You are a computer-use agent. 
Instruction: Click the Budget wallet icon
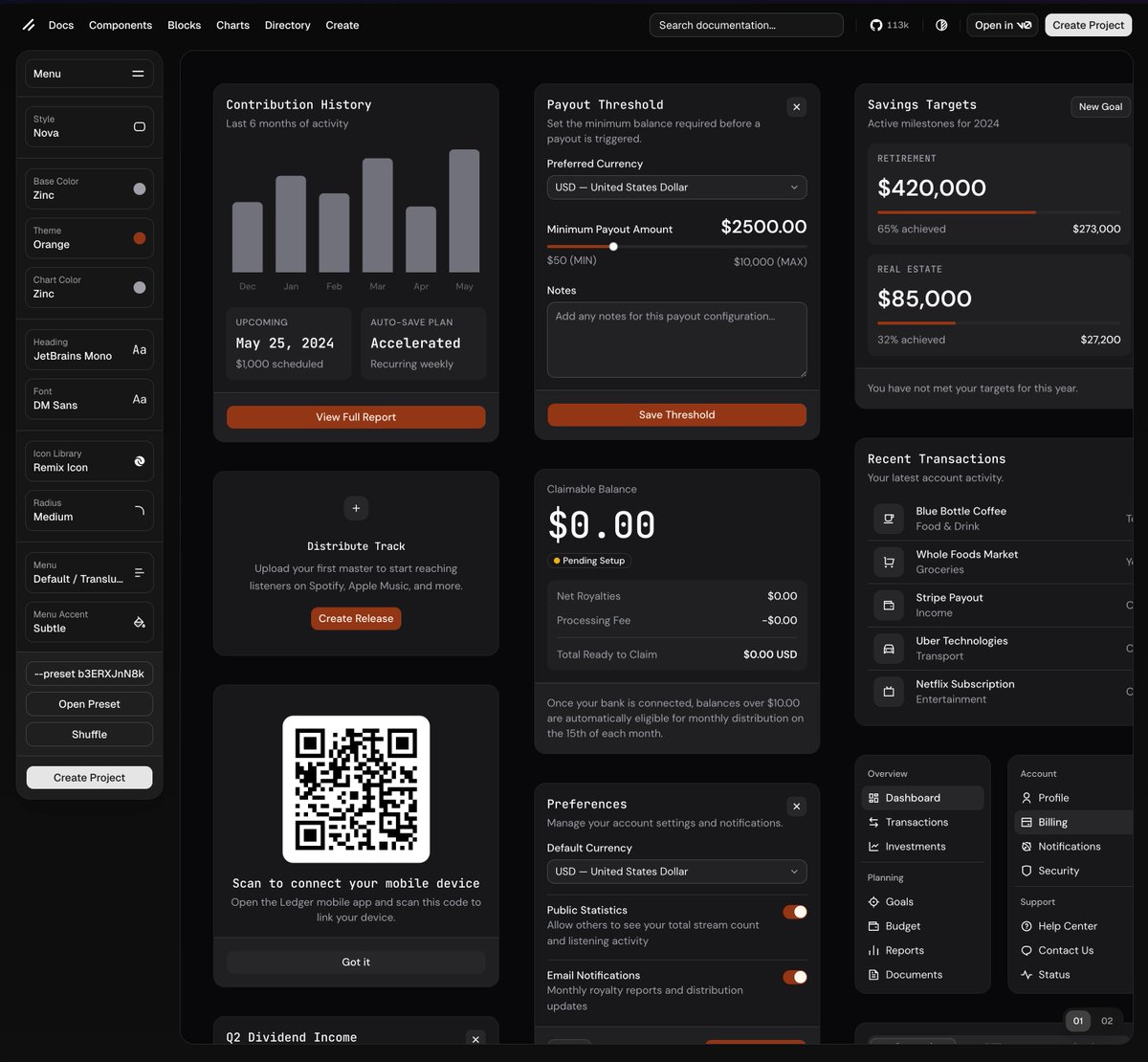[x=873, y=926]
